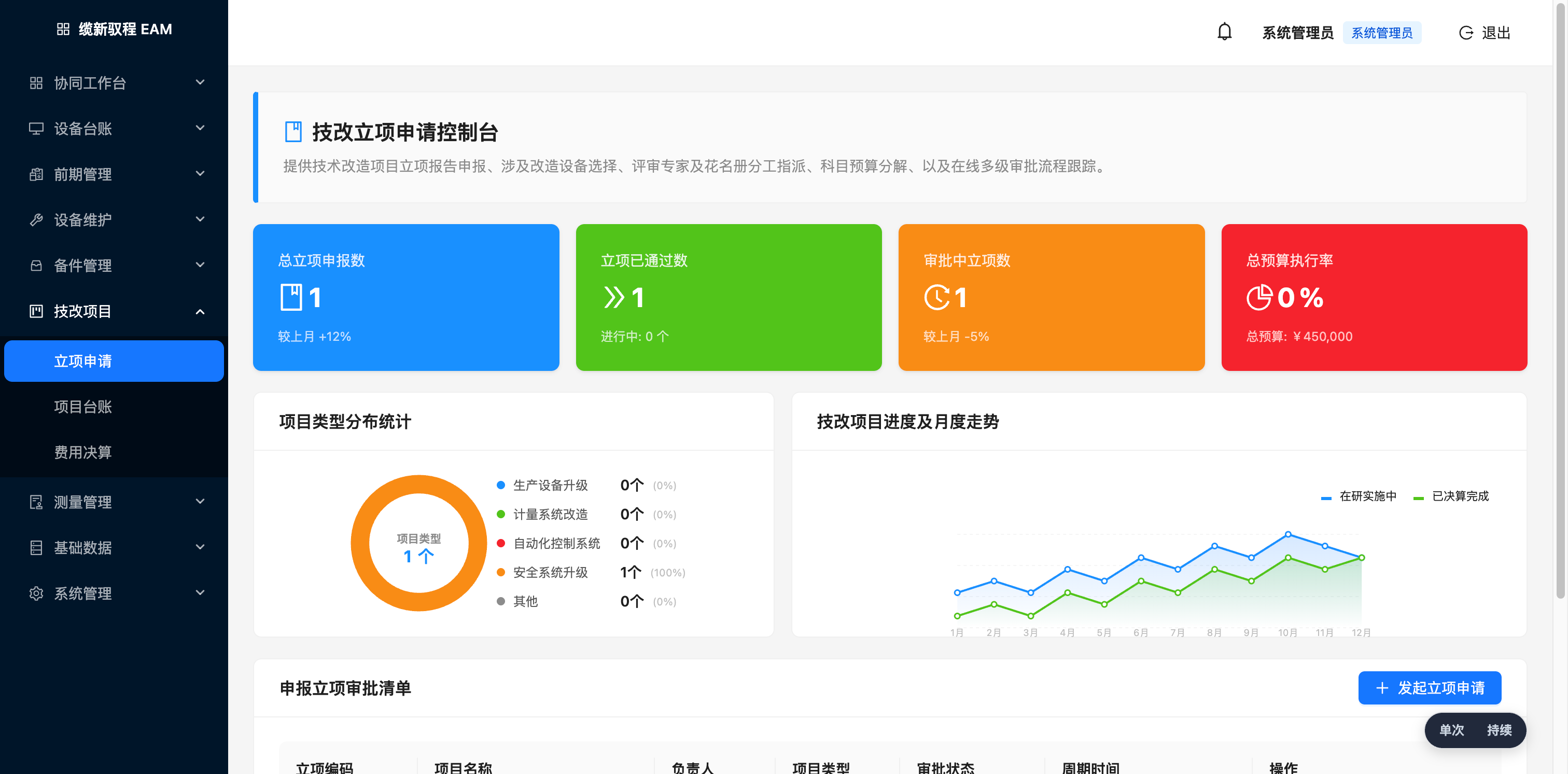Open the 项目台账 submenu item
1568x774 pixels.
[114, 407]
